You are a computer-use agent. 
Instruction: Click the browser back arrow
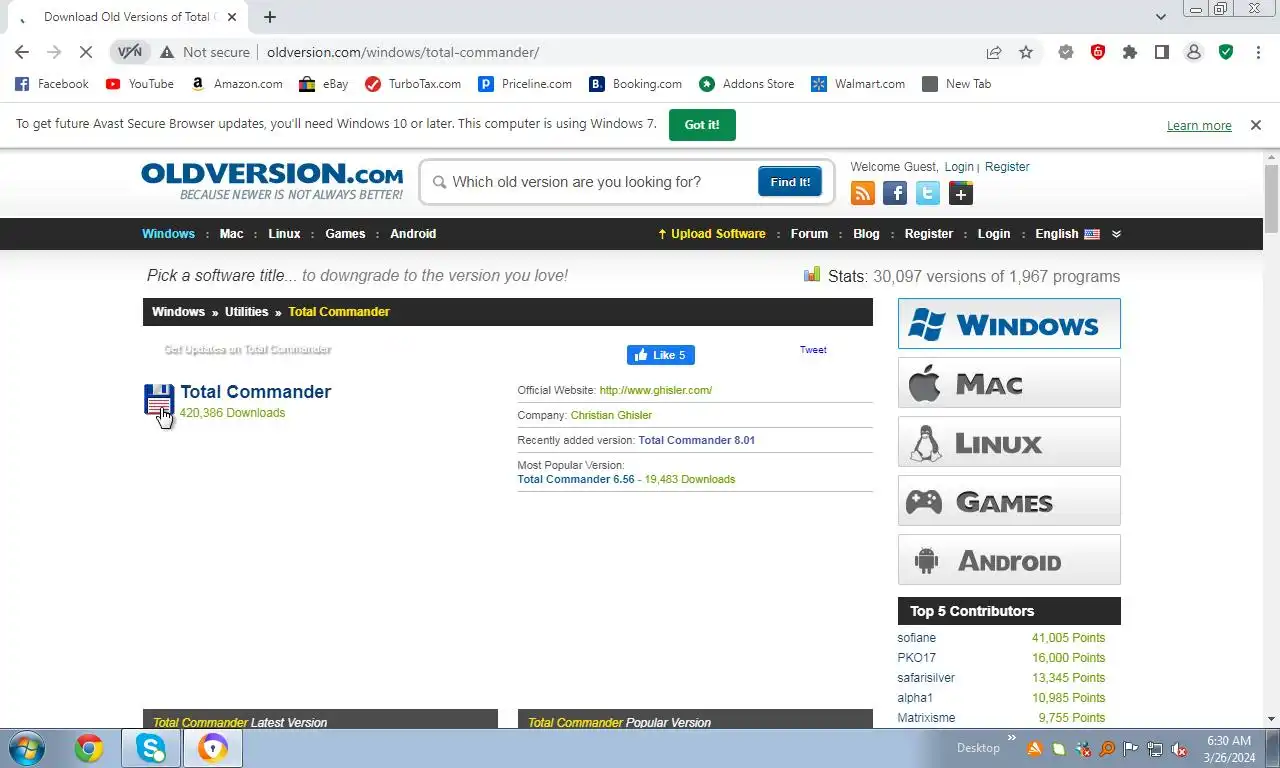tap(22, 52)
